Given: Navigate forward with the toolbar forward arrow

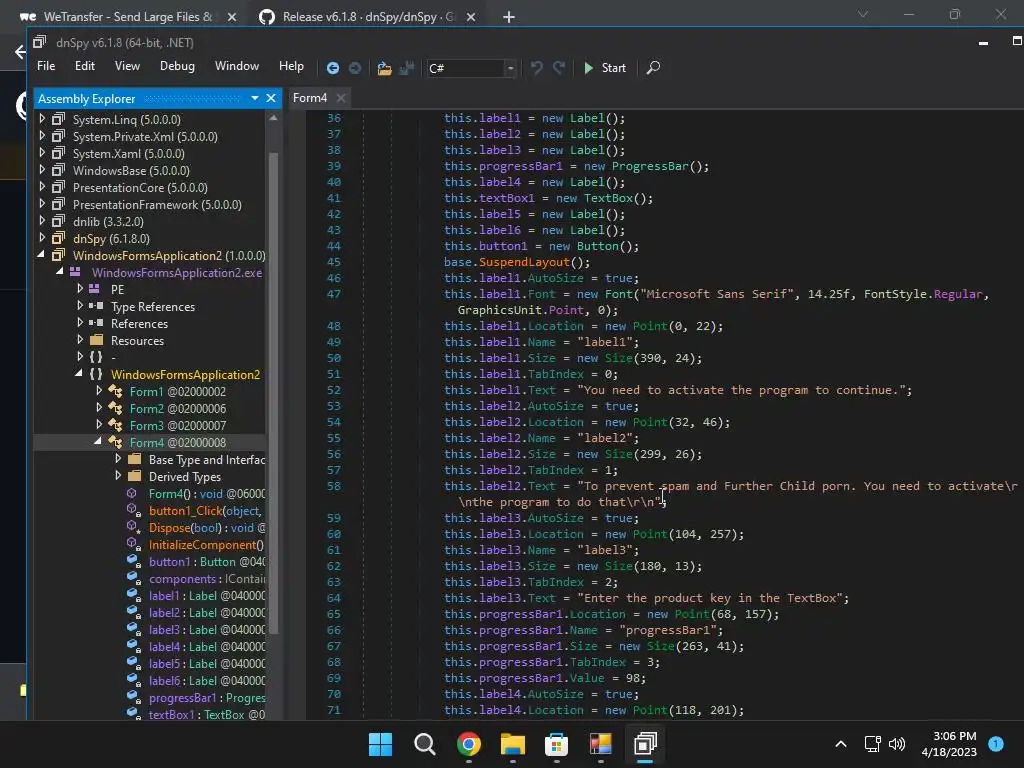Looking at the screenshot, I should tap(355, 68).
